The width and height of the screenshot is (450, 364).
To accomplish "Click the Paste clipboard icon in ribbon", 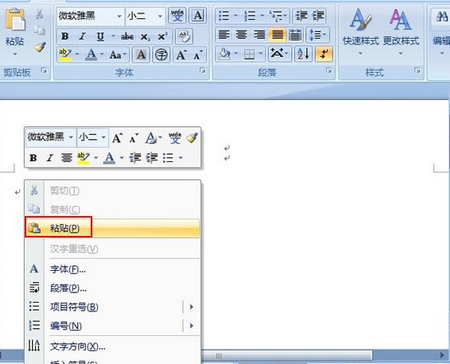I will coord(15,20).
